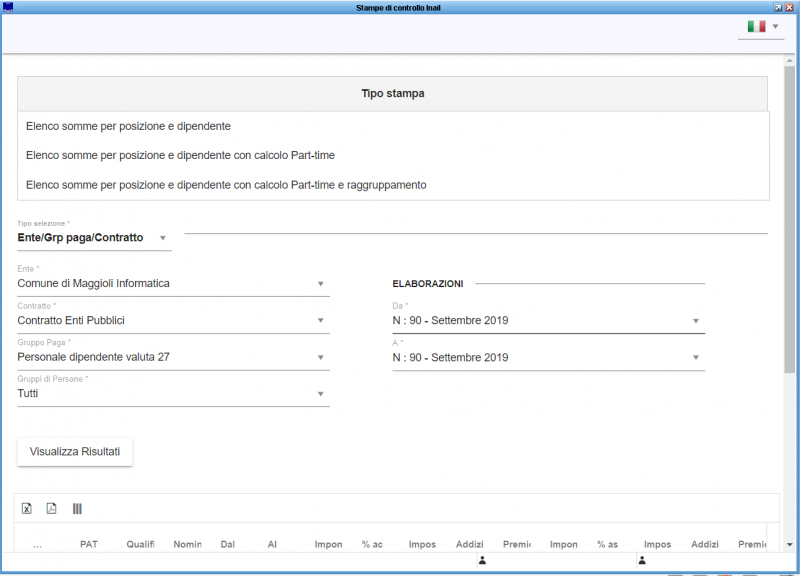Viewport: 800px width, 576px height.
Task: Click the Italian flag language icon
Action: (x=756, y=26)
